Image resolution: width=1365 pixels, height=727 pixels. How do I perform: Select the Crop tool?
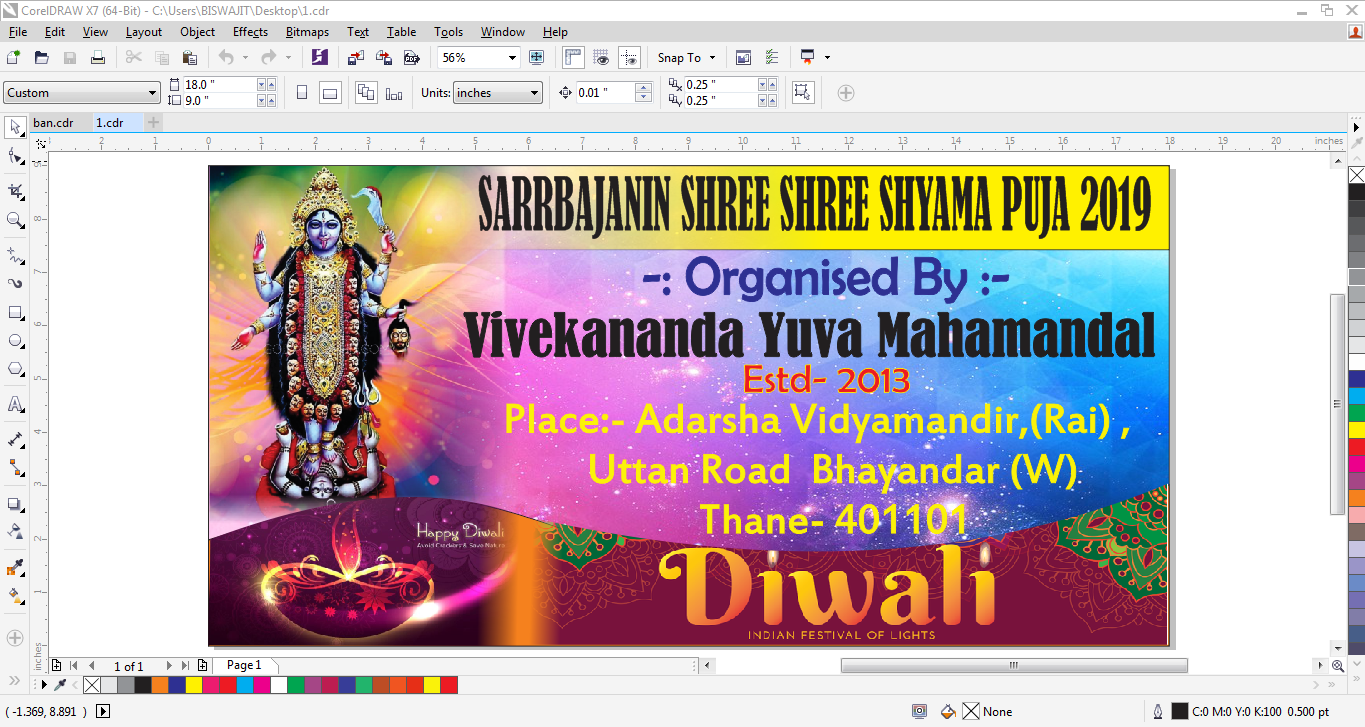[x=15, y=191]
